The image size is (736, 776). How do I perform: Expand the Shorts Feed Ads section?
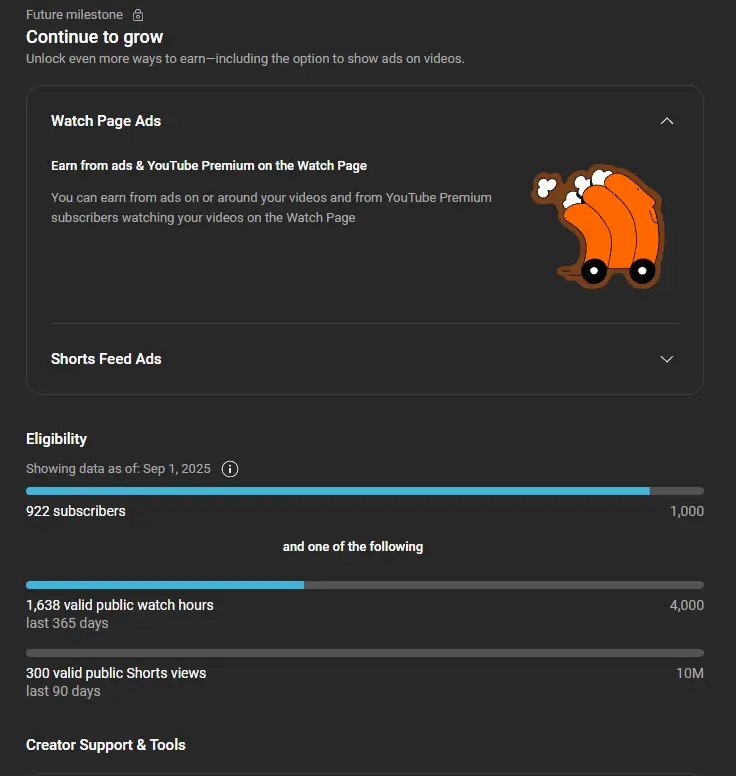[x=667, y=359]
